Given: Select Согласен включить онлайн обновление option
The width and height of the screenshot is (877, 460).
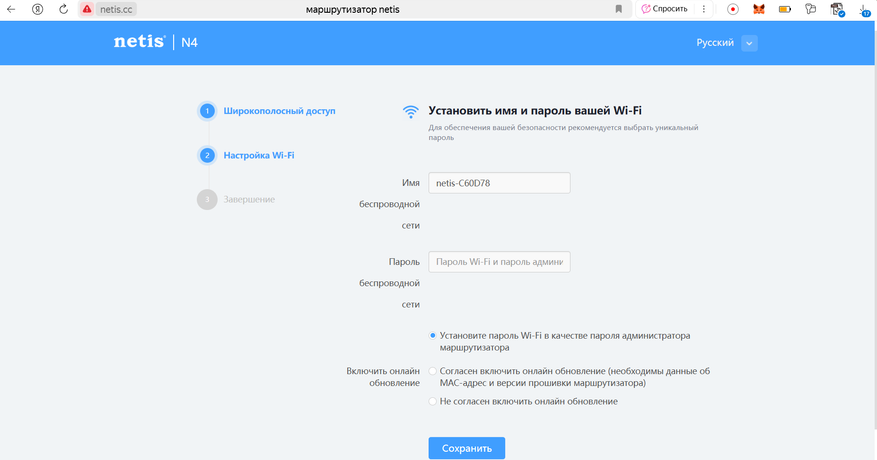Looking at the screenshot, I should (x=432, y=371).
